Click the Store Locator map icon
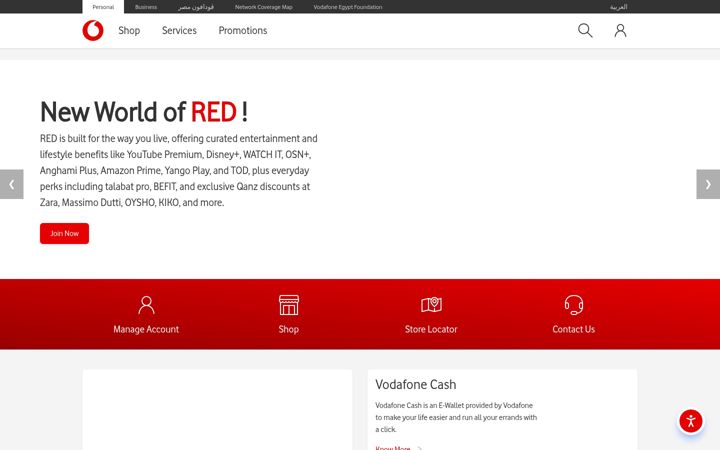This screenshot has width=720, height=450. 431,304
